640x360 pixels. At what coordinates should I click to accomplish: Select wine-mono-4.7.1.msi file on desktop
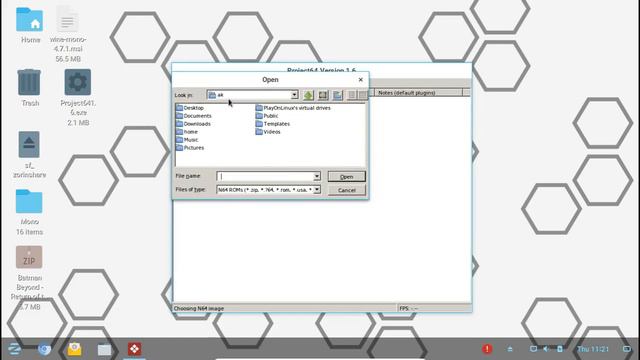click(x=68, y=34)
